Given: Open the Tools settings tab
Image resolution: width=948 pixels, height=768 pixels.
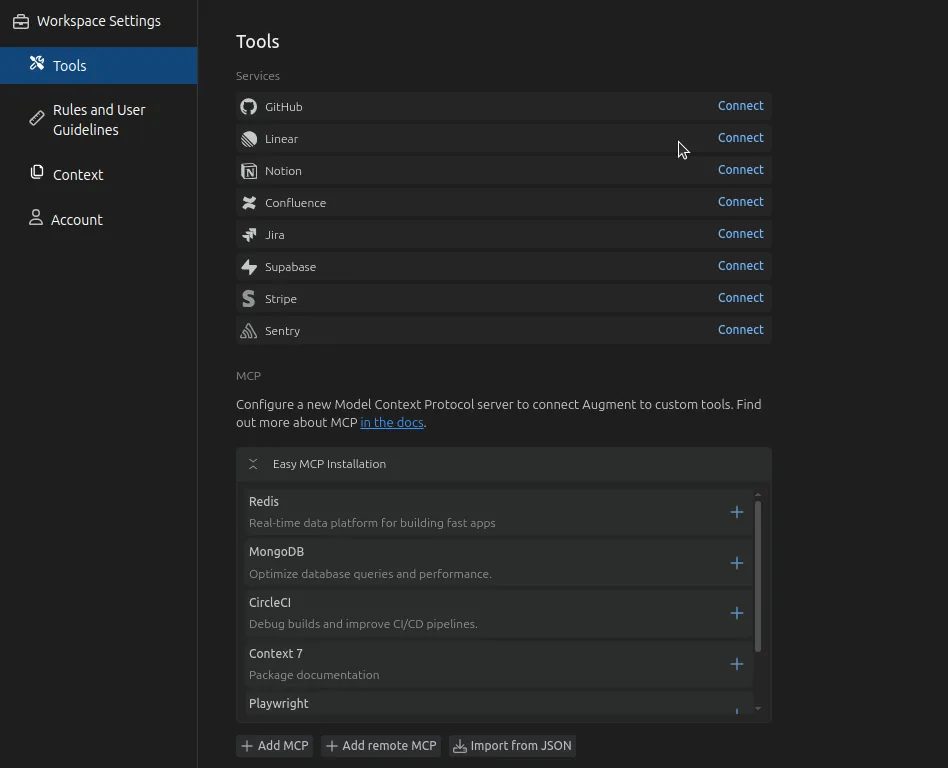Looking at the screenshot, I should [99, 65].
